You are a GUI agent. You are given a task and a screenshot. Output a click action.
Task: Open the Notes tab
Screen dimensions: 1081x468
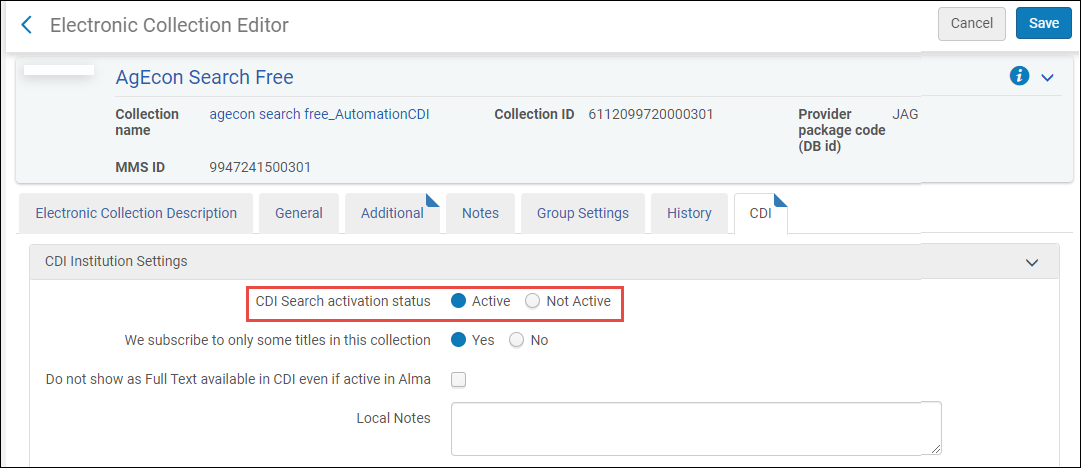(480, 213)
